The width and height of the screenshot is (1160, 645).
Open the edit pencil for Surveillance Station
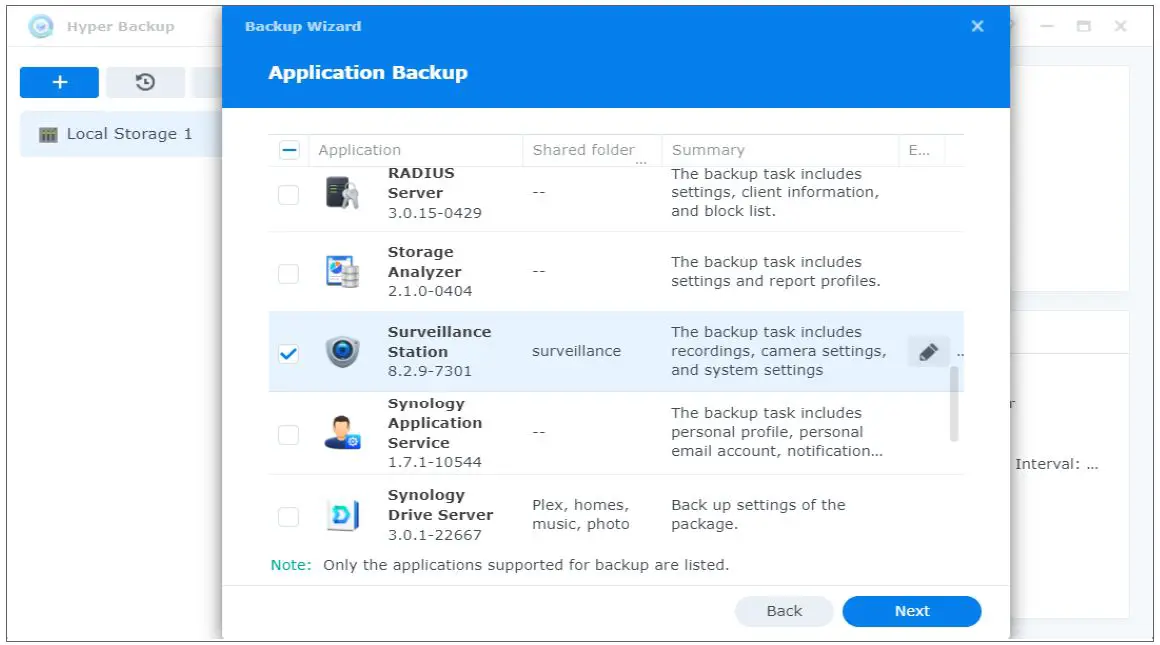[928, 351]
